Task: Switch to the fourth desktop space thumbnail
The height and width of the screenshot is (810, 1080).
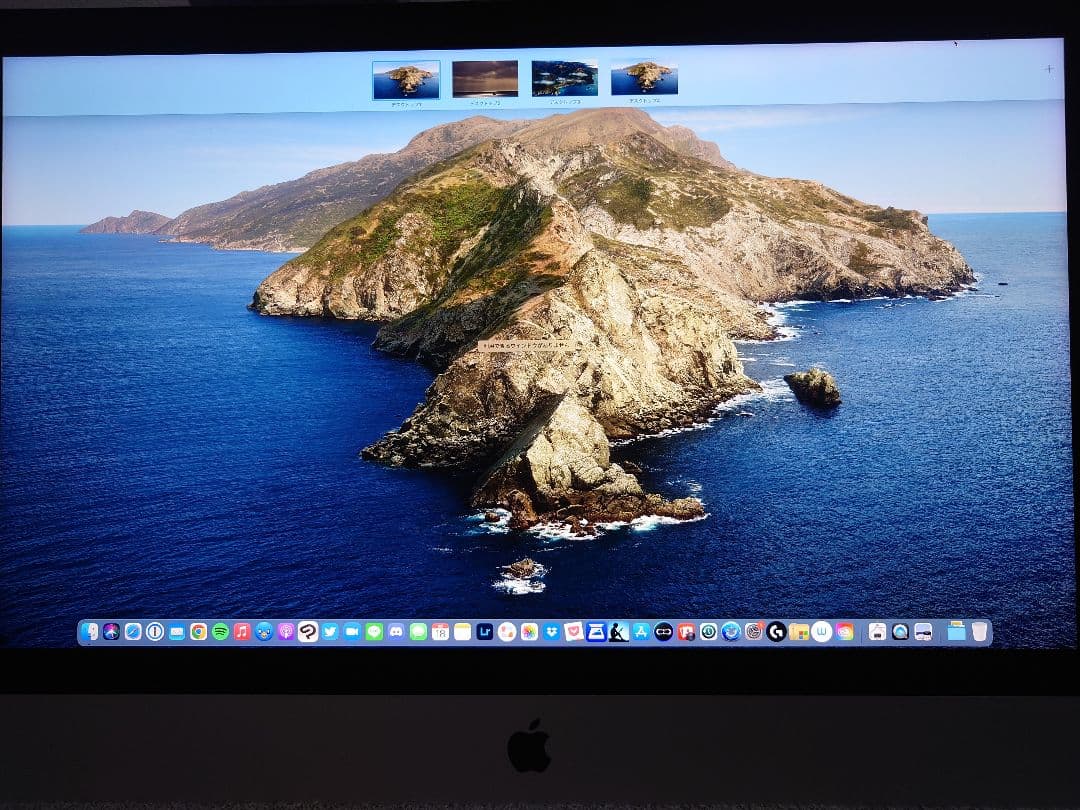Action: coord(645,78)
